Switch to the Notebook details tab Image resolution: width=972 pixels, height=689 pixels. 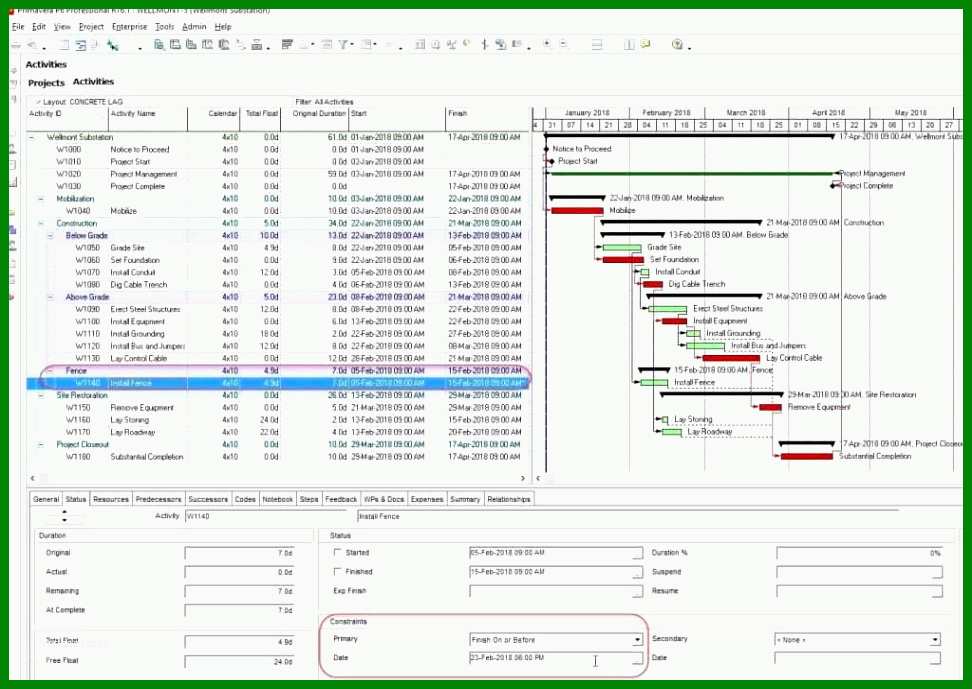pyautogui.click(x=277, y=499)
